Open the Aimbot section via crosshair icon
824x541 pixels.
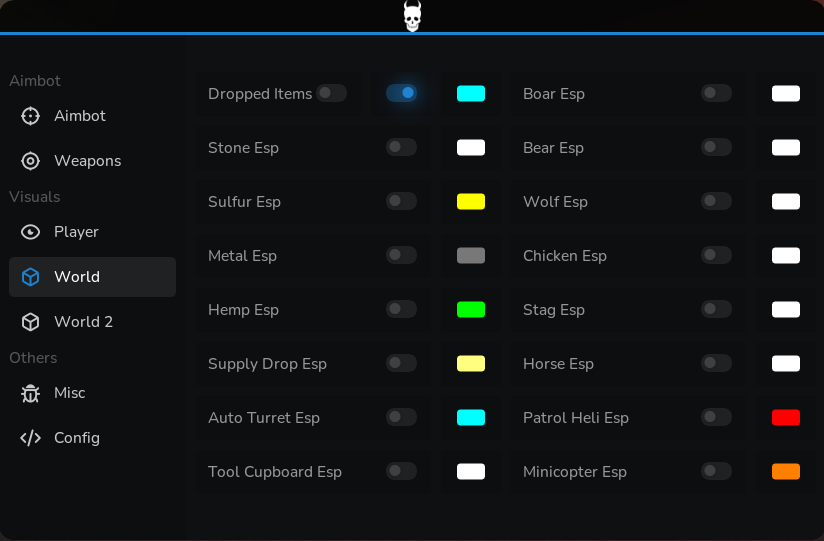coord(30,116)
